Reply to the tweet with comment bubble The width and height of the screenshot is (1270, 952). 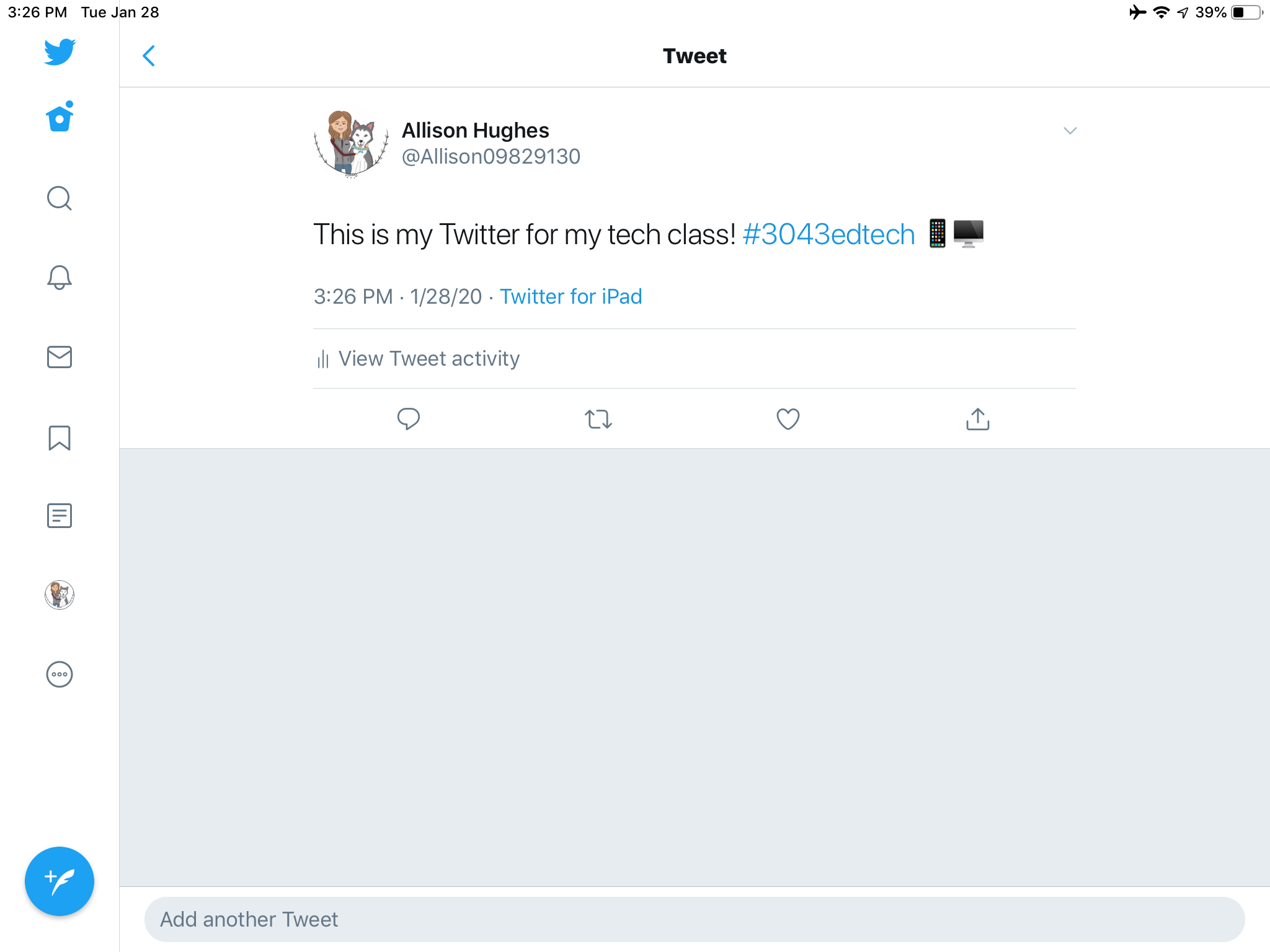[408, 419]
